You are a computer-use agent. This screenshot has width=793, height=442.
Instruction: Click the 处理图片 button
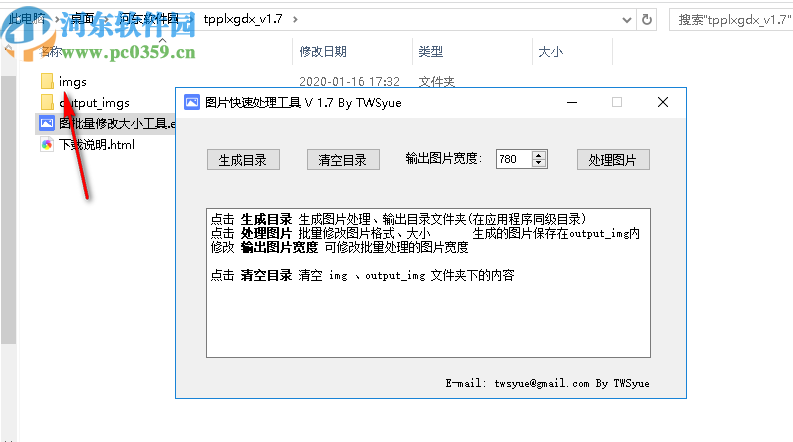[x=613, y=160]
